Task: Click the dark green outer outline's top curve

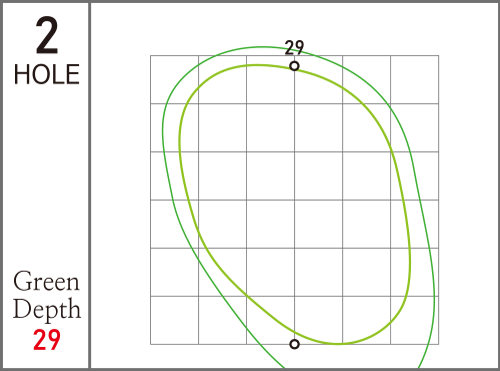Action: [x=263, y=47]
